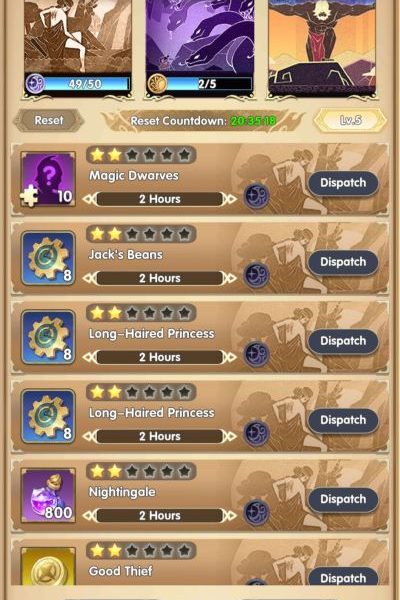This screenshot has width=400, height=600.
Task: Tap the moon emblem on Magic Dwarves quest
Action: [x=256, y=196]
